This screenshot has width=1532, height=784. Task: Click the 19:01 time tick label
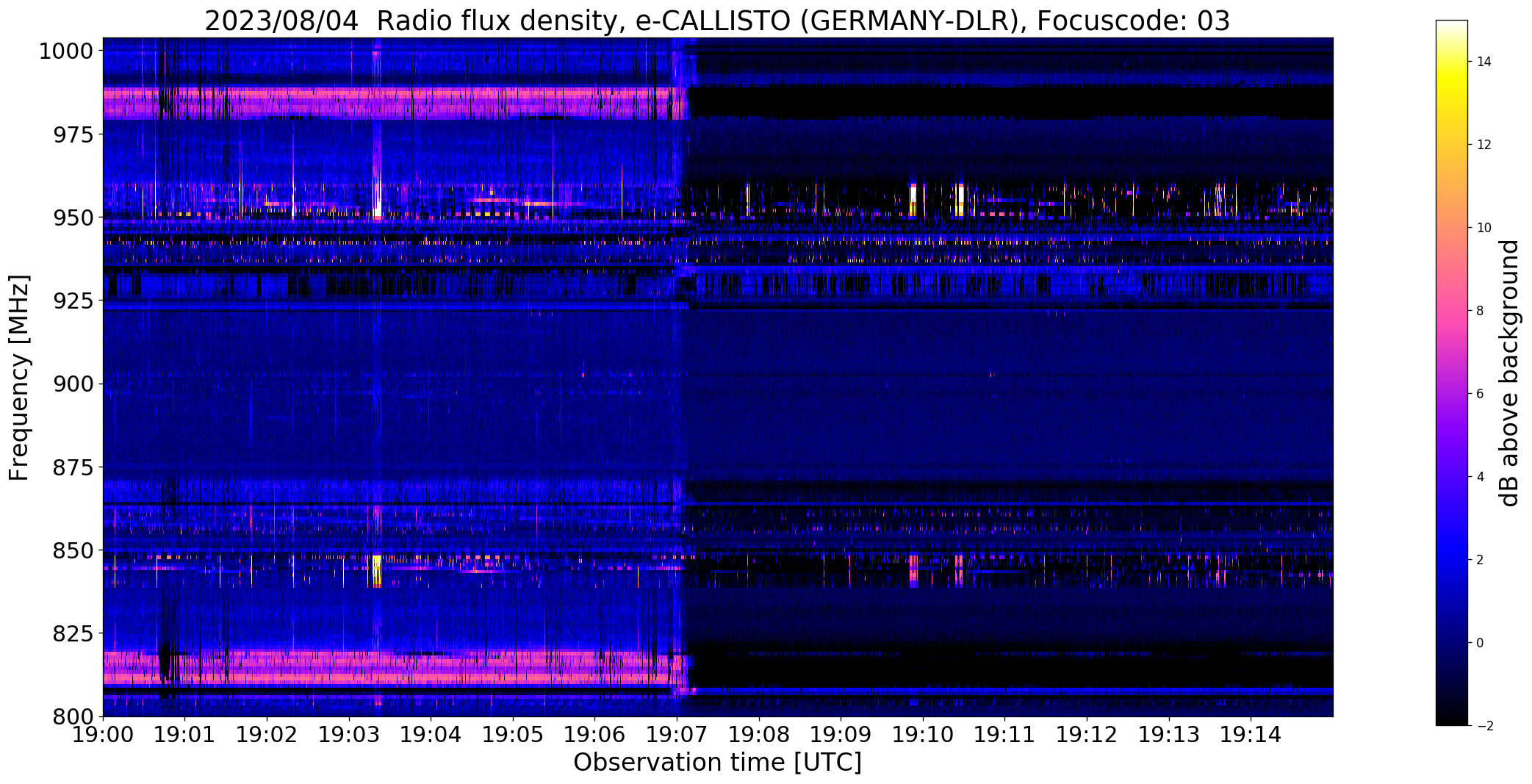click(184, 735)
